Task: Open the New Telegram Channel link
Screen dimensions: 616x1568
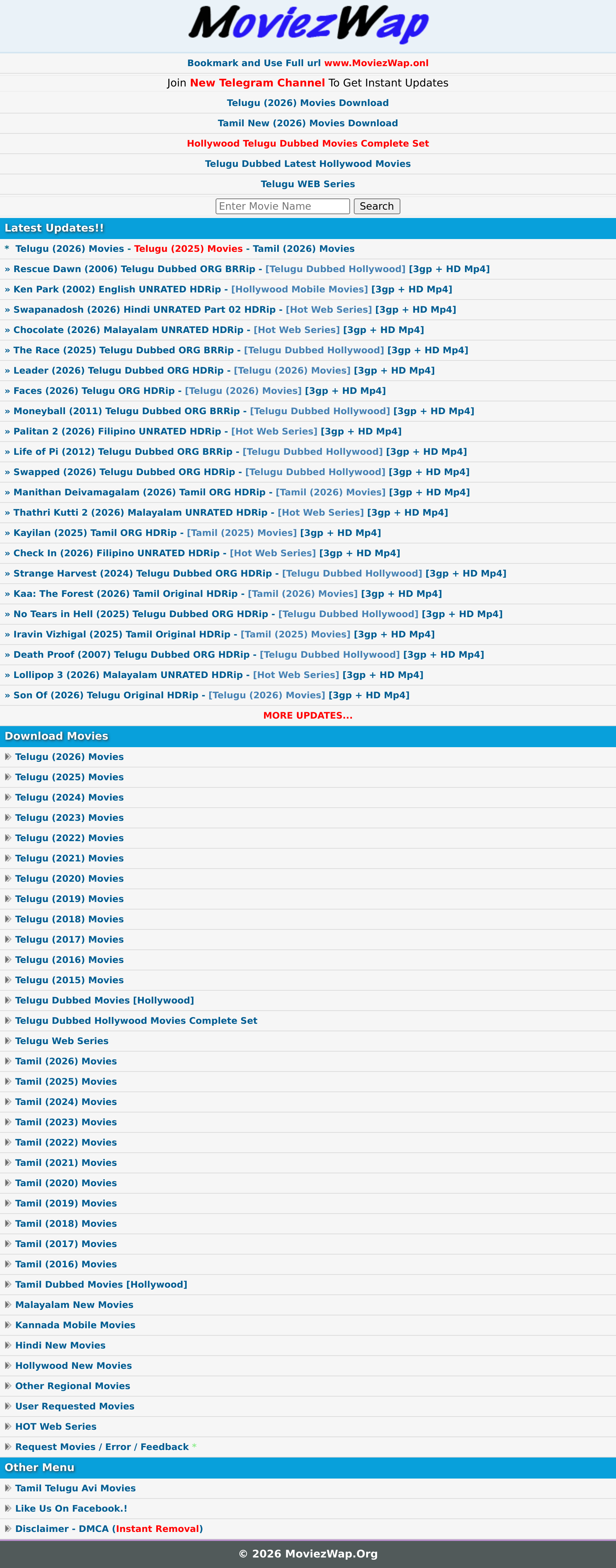Action: (257, 83)
